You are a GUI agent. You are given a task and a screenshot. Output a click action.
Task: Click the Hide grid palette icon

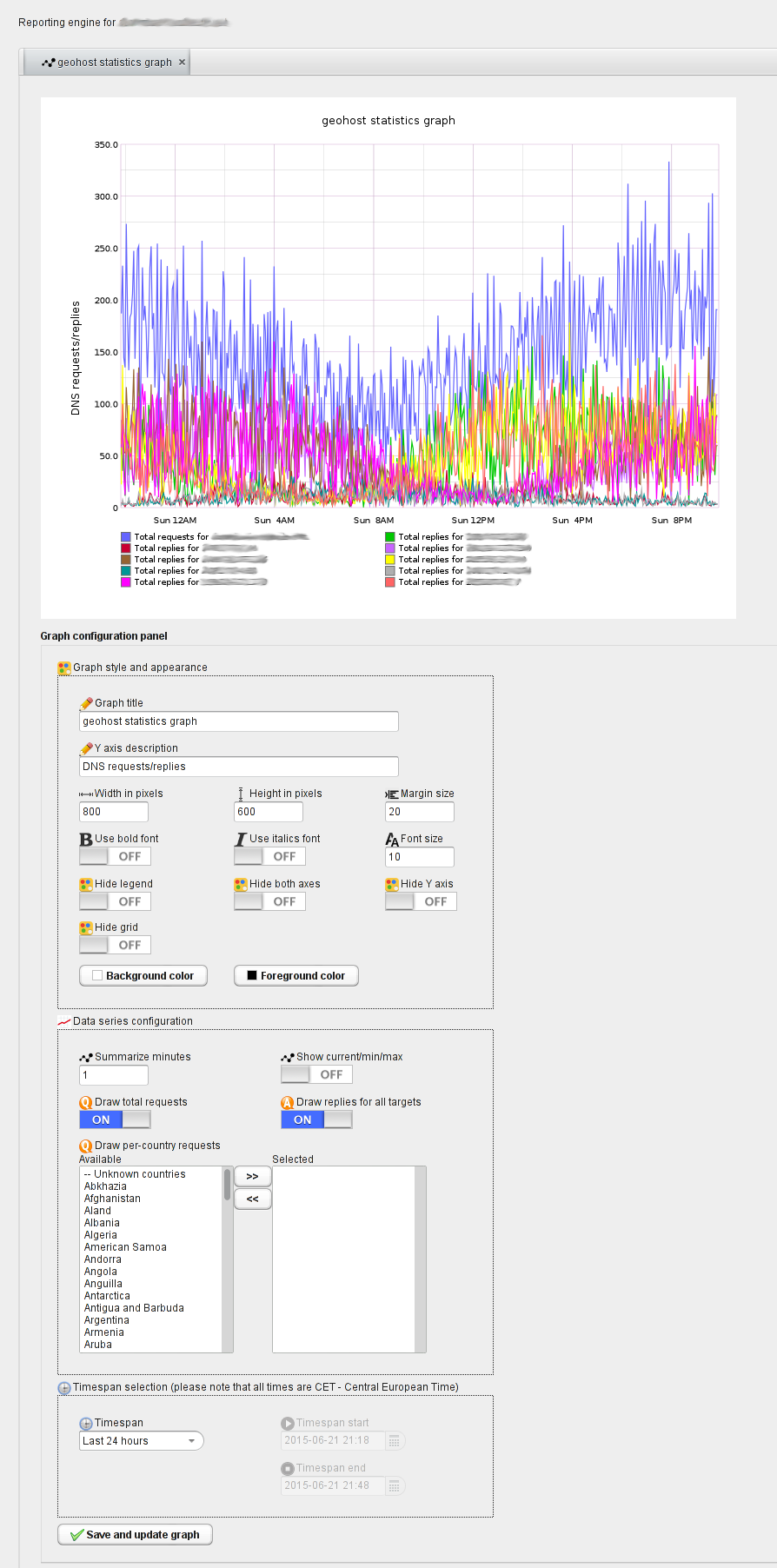pos(86,928)
